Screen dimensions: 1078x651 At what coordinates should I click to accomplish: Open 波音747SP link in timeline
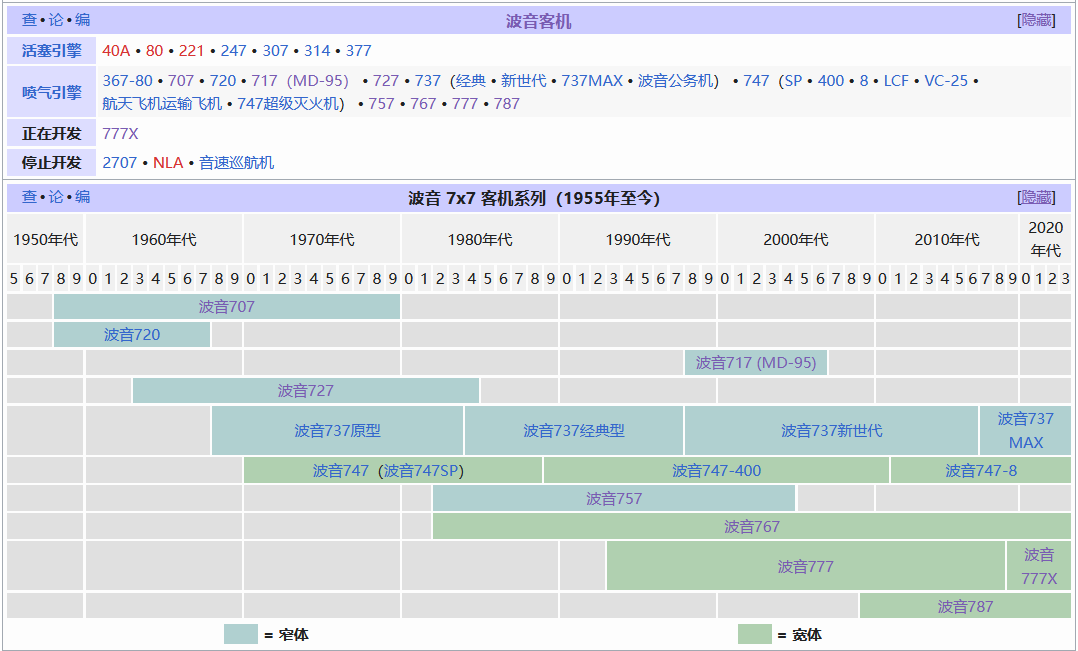point(421,471)
